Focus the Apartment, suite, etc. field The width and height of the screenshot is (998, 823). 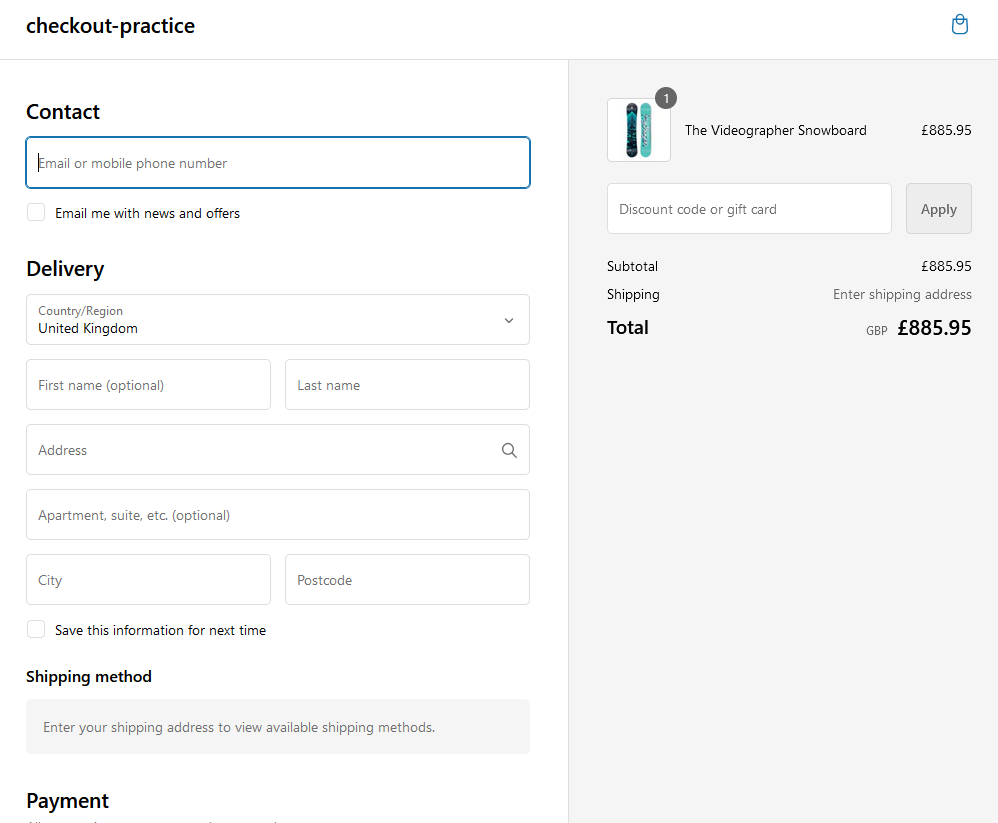pos(277,515)
